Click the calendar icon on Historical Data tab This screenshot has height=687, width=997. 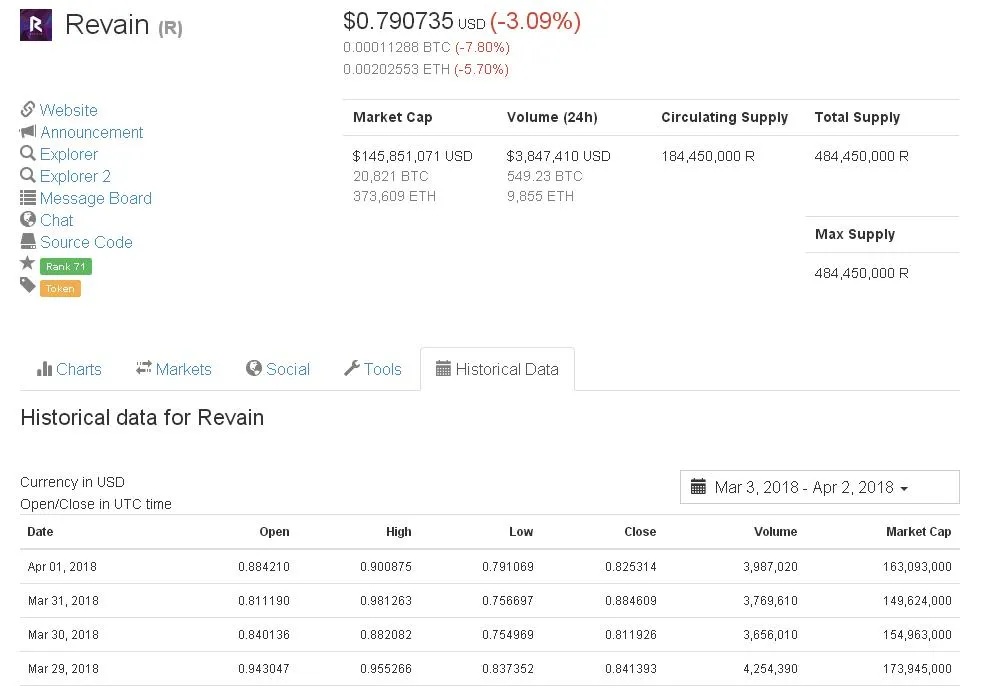pos(443,368)
